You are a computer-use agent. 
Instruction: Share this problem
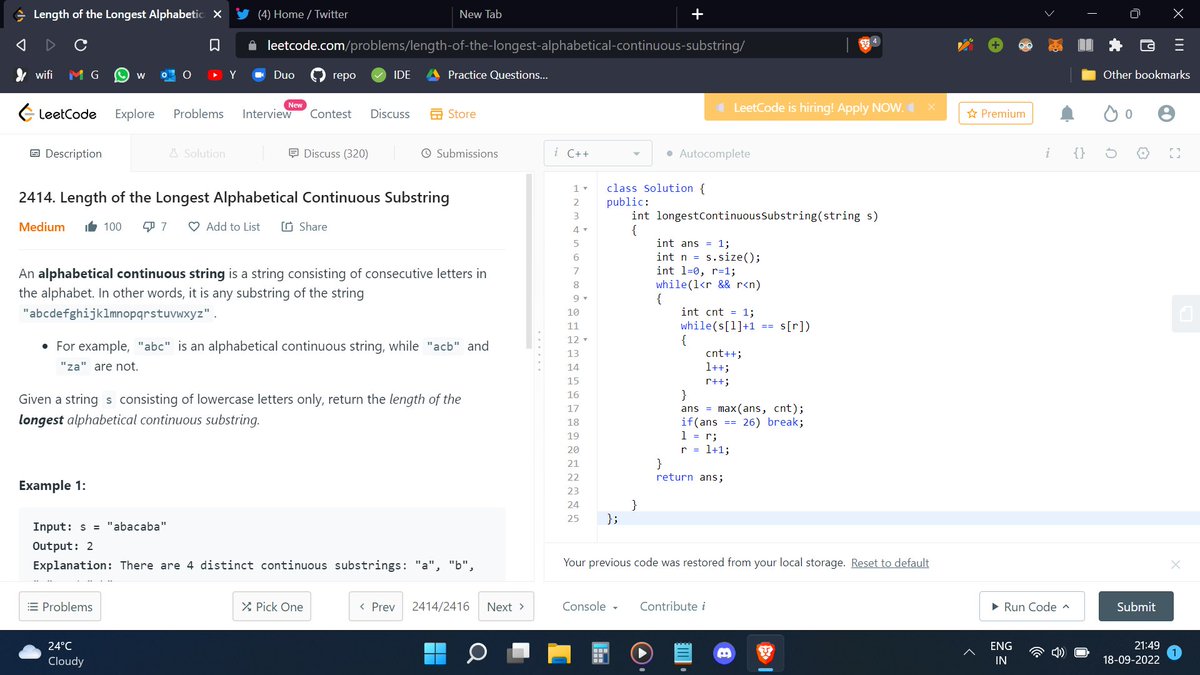304,227
